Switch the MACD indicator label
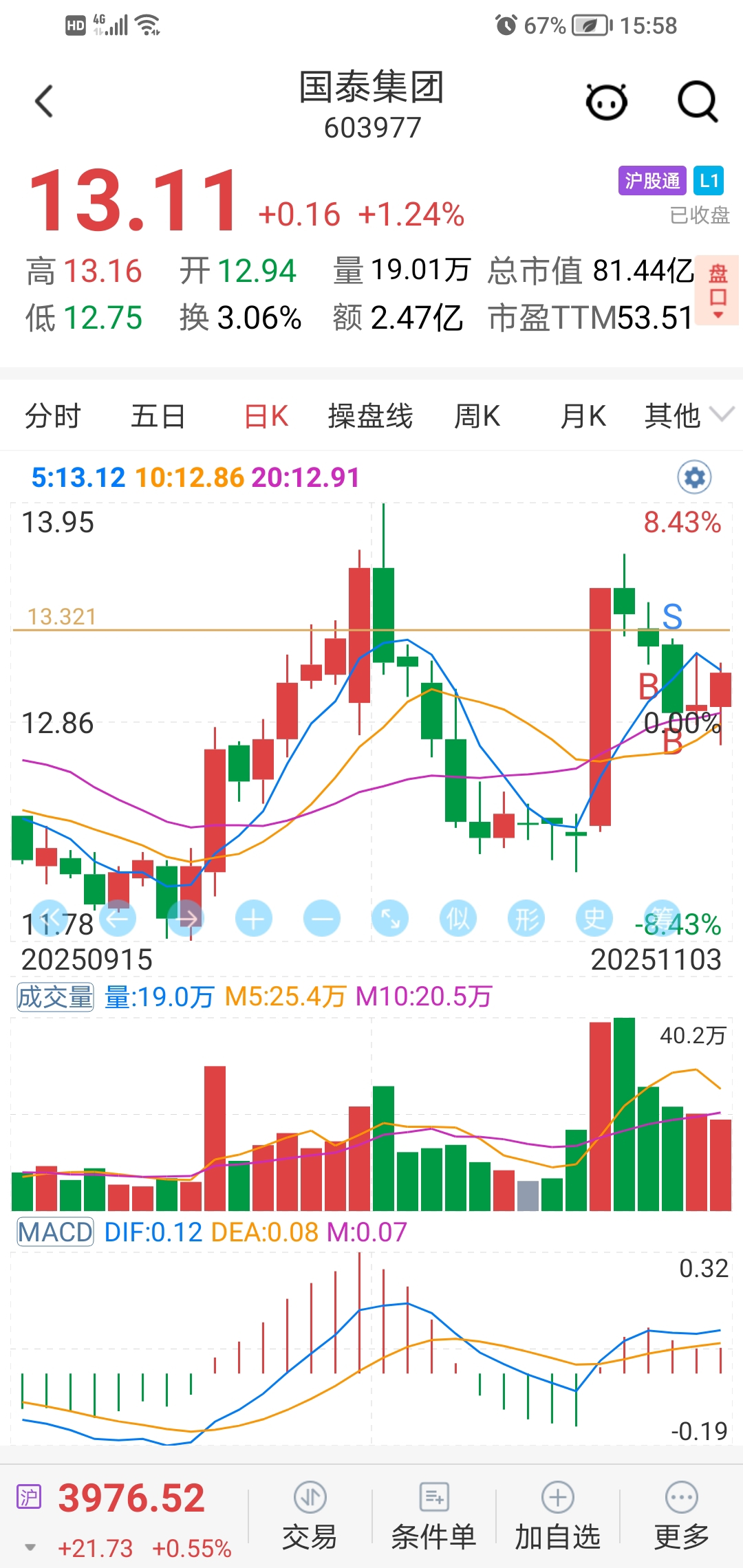Screen dimensions: 743x1568 point(55,1232)
